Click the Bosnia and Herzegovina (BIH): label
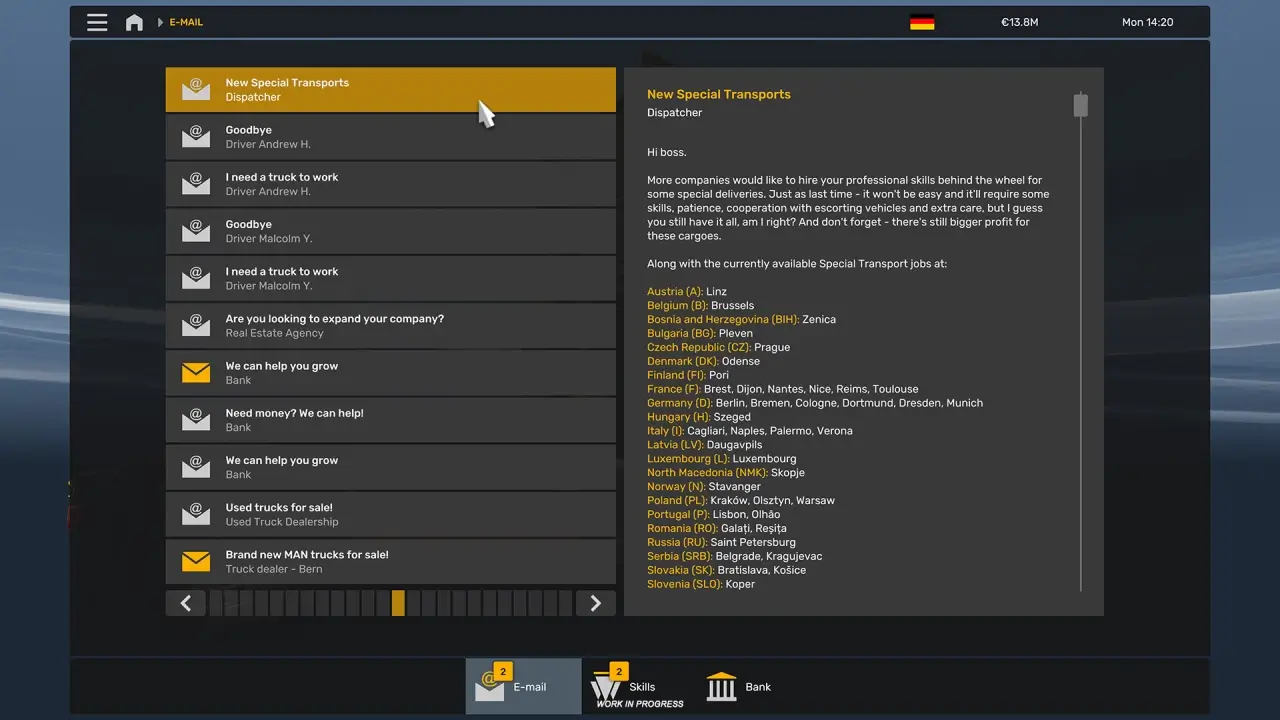Viewport: 1280px width, 720px height. point(723,319)
